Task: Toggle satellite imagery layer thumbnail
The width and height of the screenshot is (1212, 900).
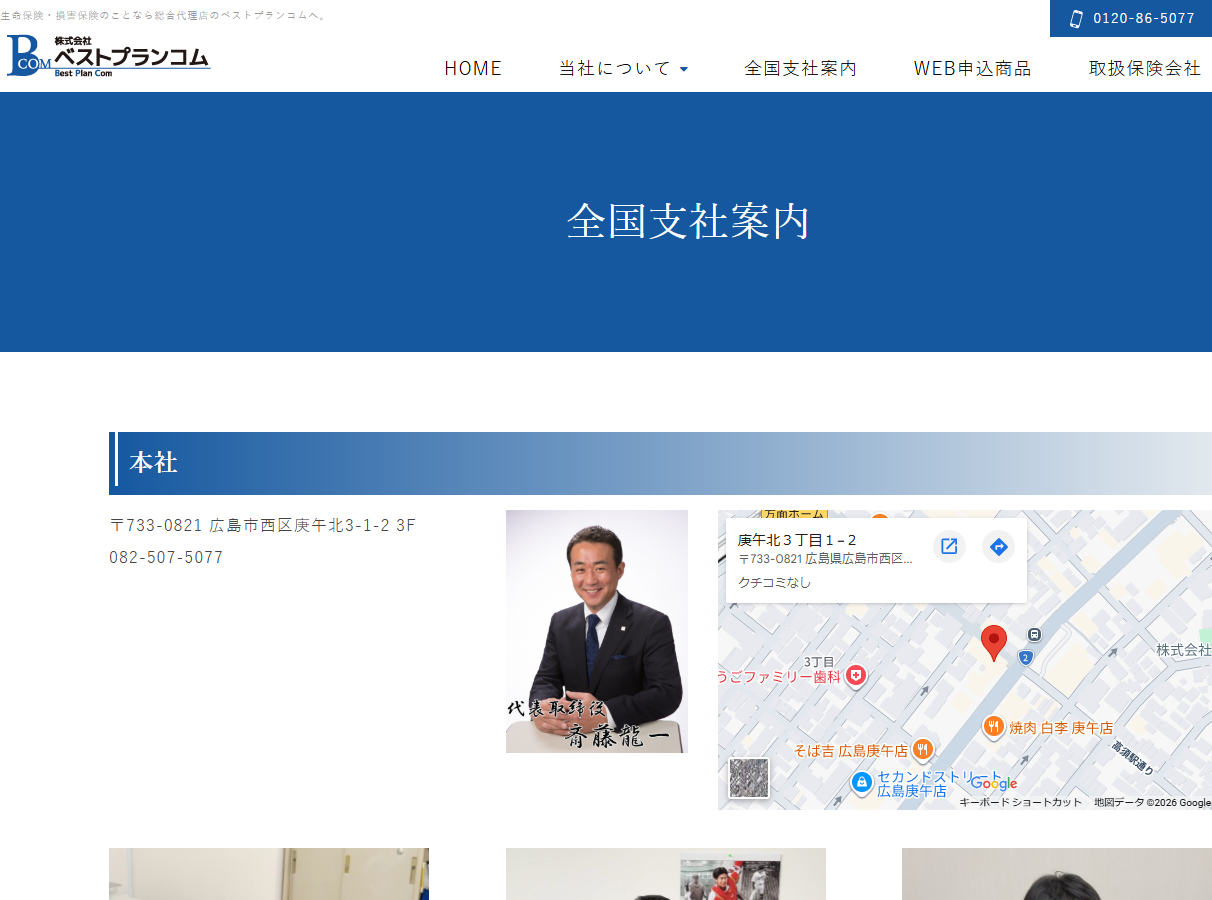Action: click(749, 778)
